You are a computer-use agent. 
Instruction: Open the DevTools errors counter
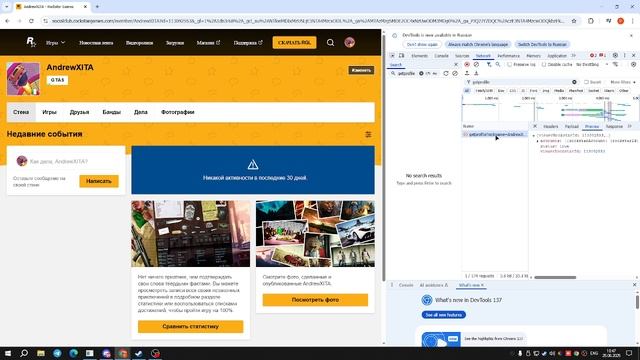(593, 56)
